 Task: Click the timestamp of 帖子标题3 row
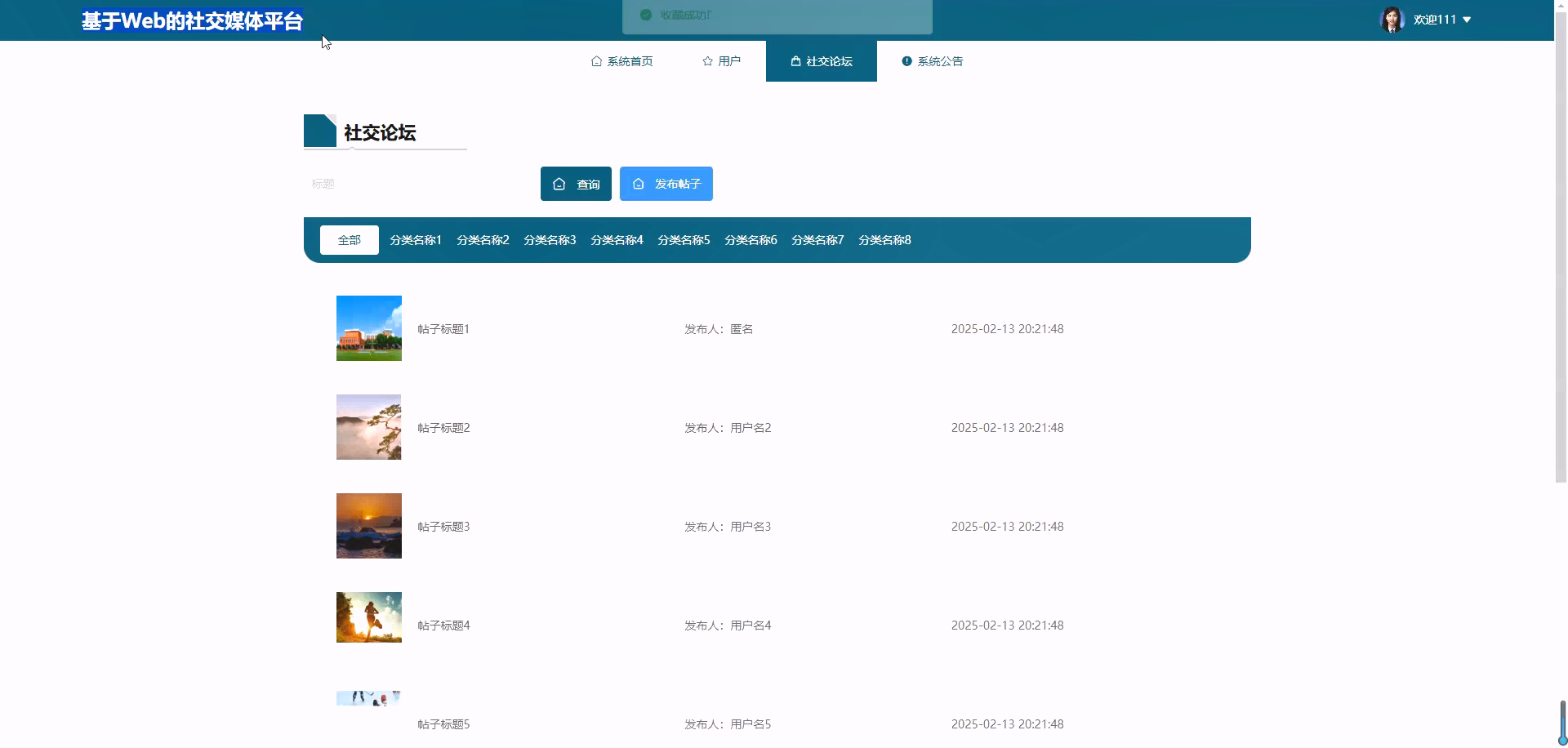(x=1007, y=527)
